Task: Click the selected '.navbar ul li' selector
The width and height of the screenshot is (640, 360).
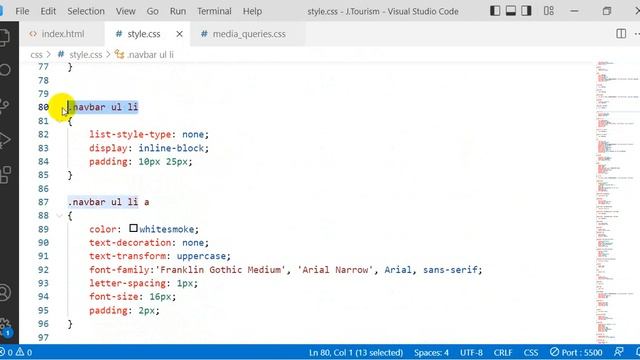Action: [103, 107]
